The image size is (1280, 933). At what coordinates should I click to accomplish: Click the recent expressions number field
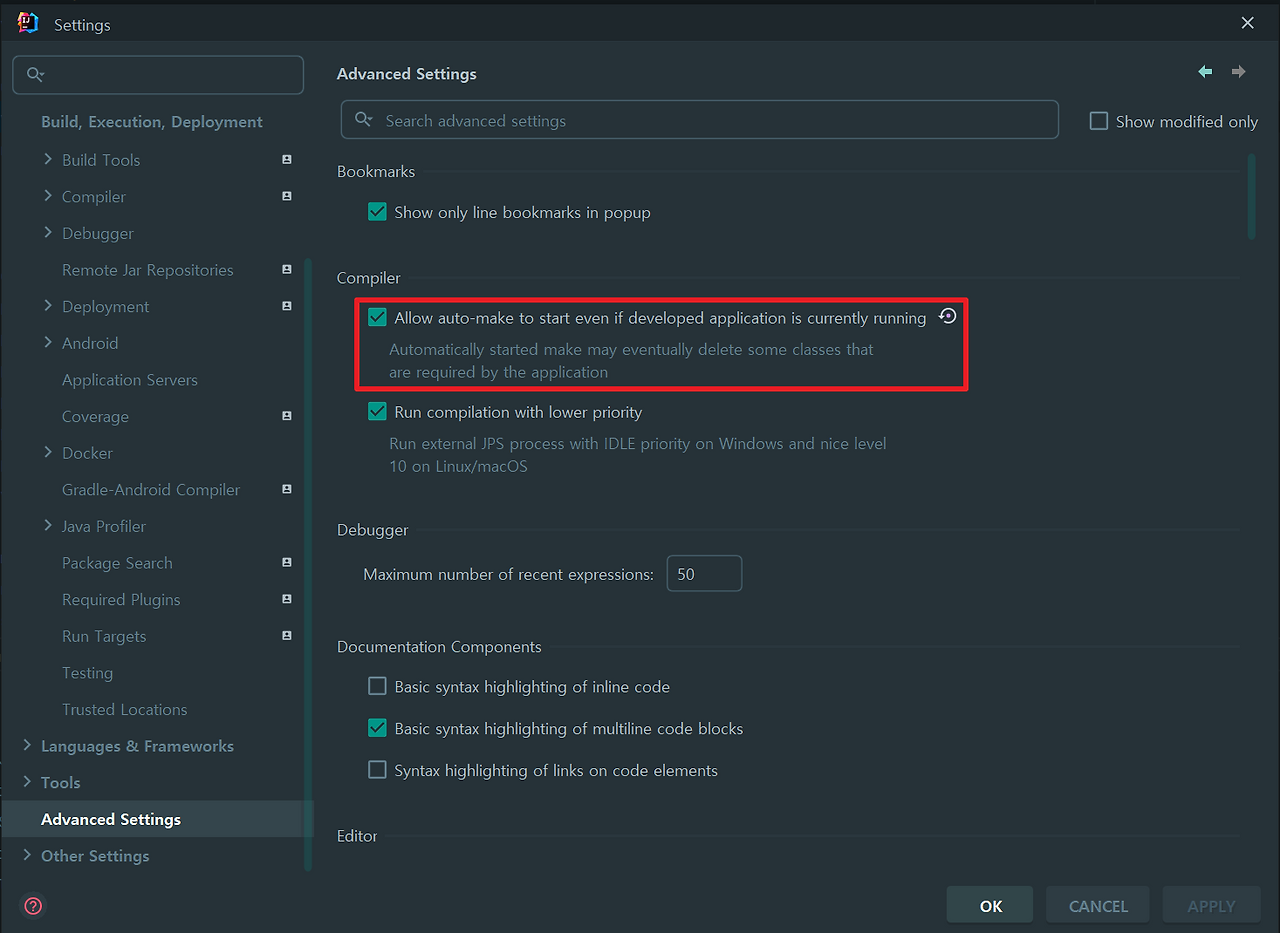(704, 573)
